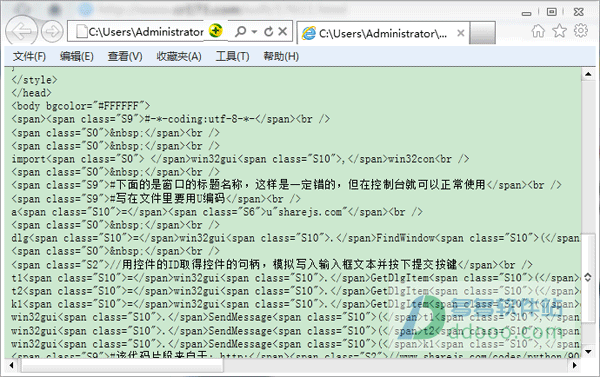Click the comment '//用控件的ID取得控件的句柄'
600x377 pixels.
[x=185, y=264]
